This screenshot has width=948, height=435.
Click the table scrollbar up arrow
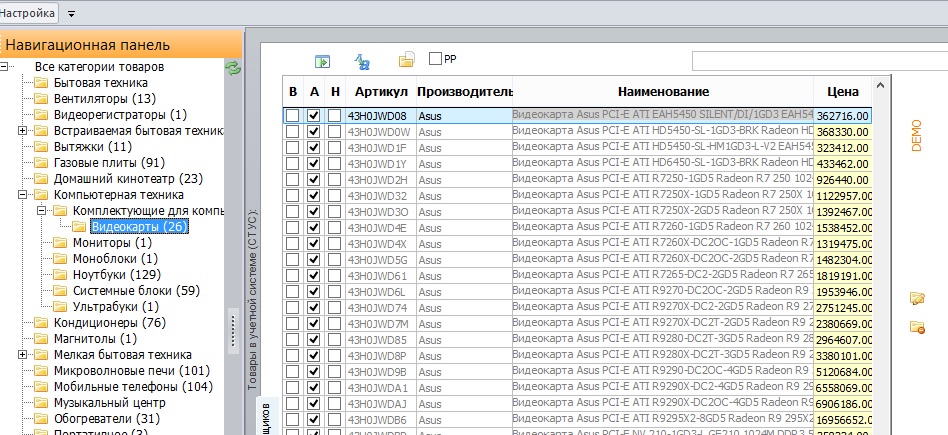click(x=881, y=85)
